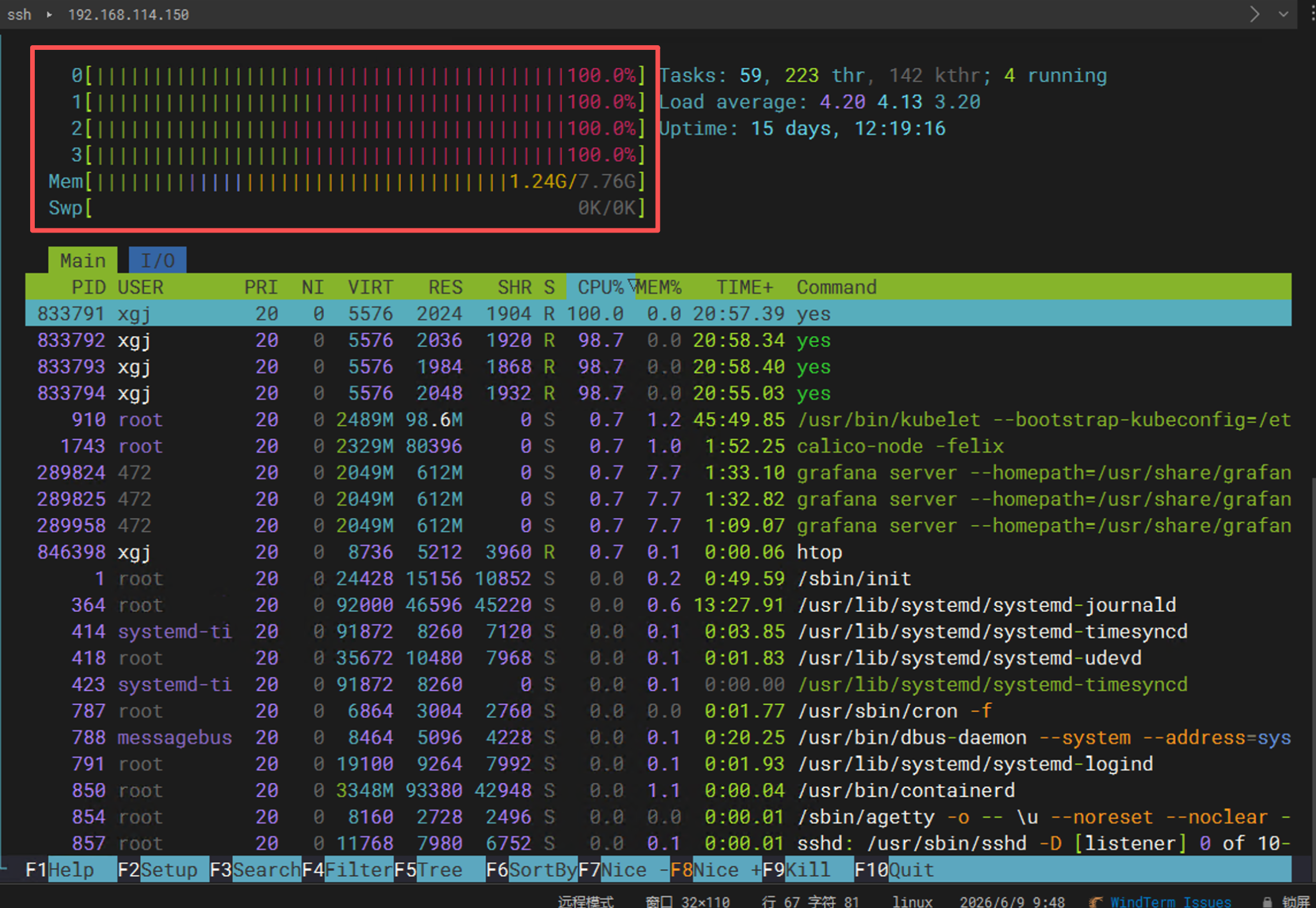Click the Swp usage meter bar
This screenshot has width=1316, height=908.
tap(347, 208)
